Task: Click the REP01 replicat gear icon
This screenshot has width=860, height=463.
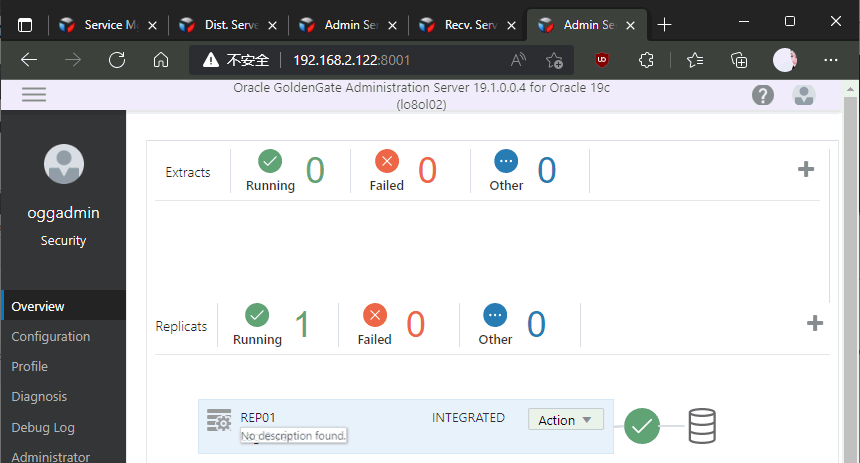Action: (x=218, y=421)
